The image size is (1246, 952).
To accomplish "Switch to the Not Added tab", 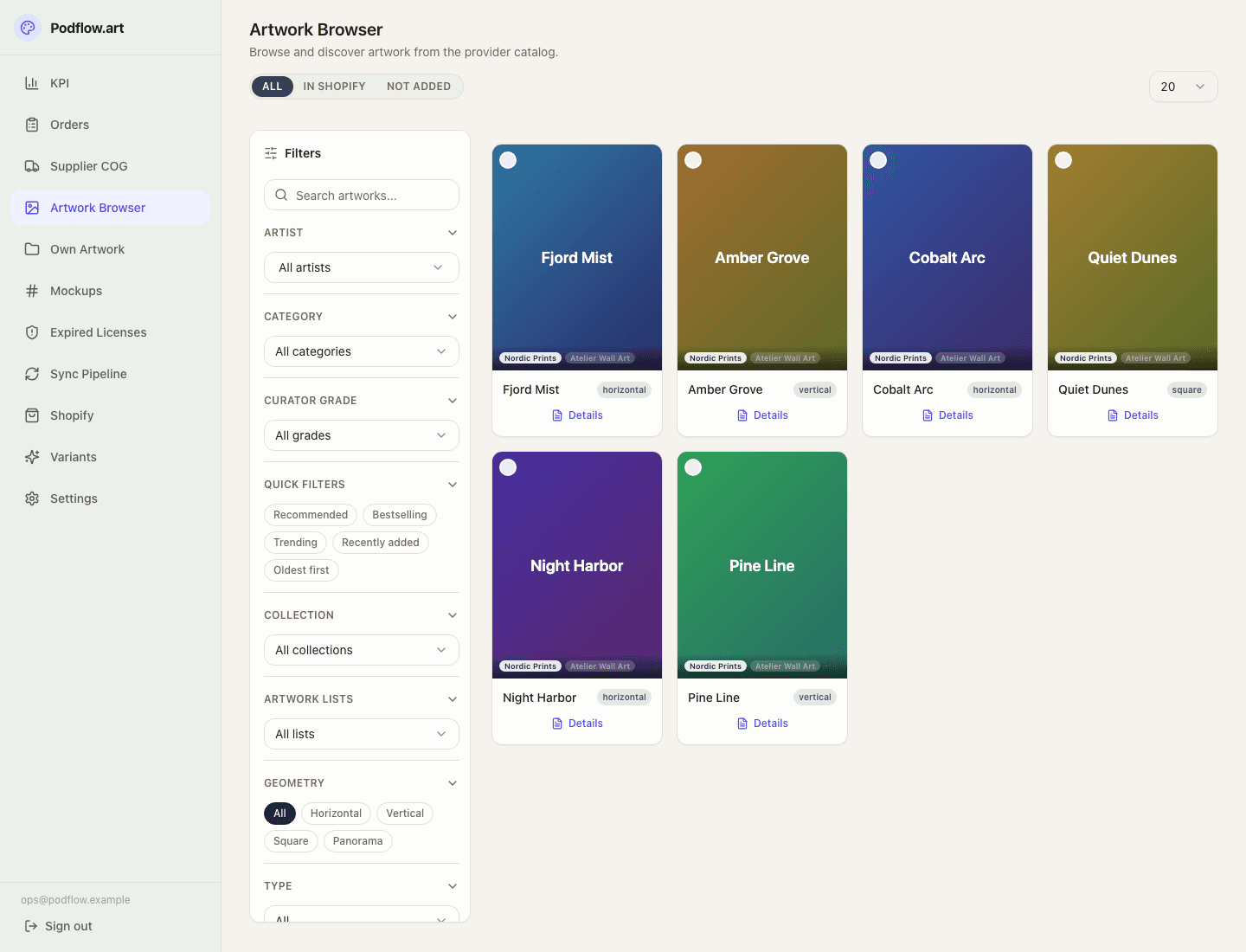I will [419, 87].
